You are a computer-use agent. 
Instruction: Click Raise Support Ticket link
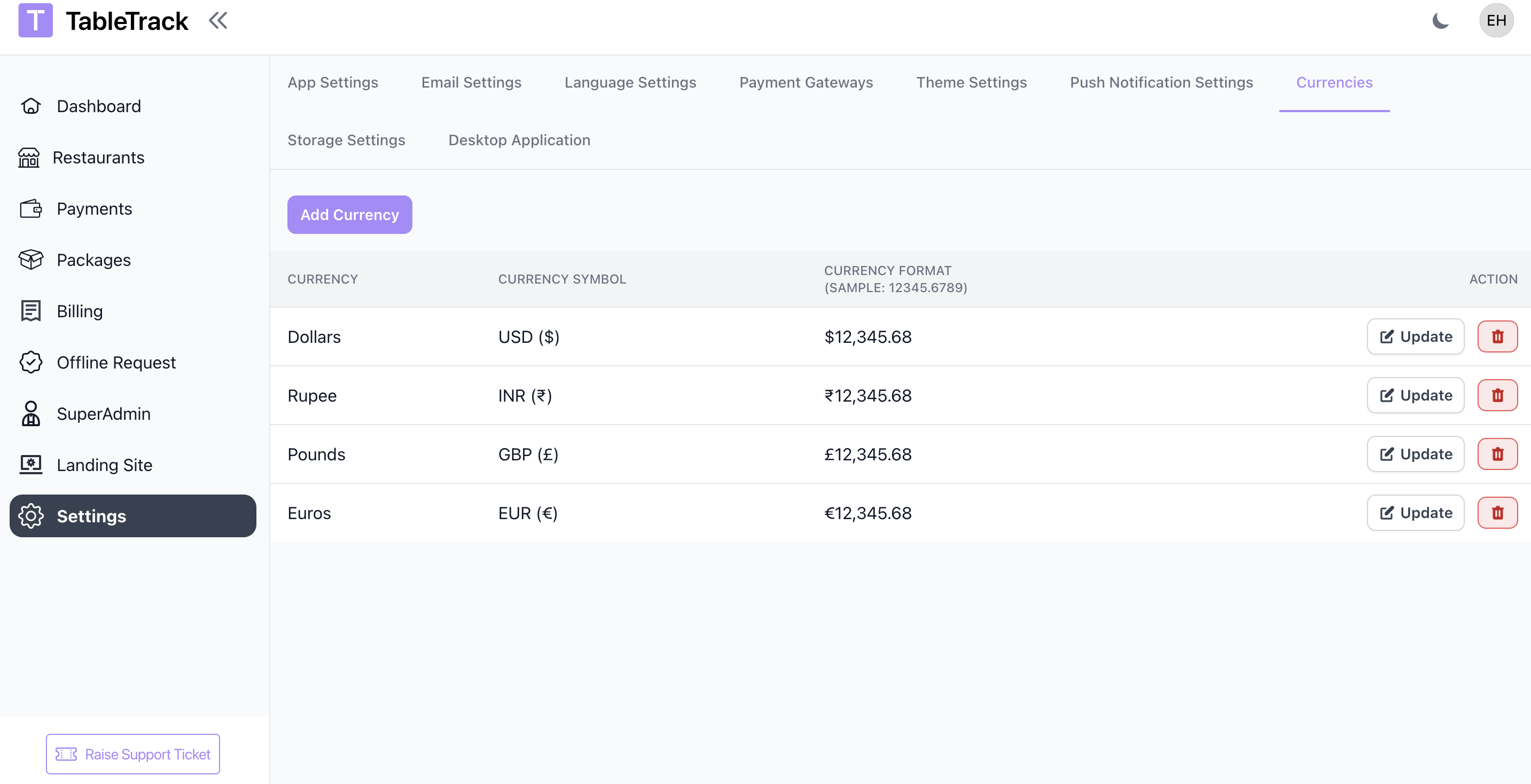pyautogui.click(x=133, y=754)
